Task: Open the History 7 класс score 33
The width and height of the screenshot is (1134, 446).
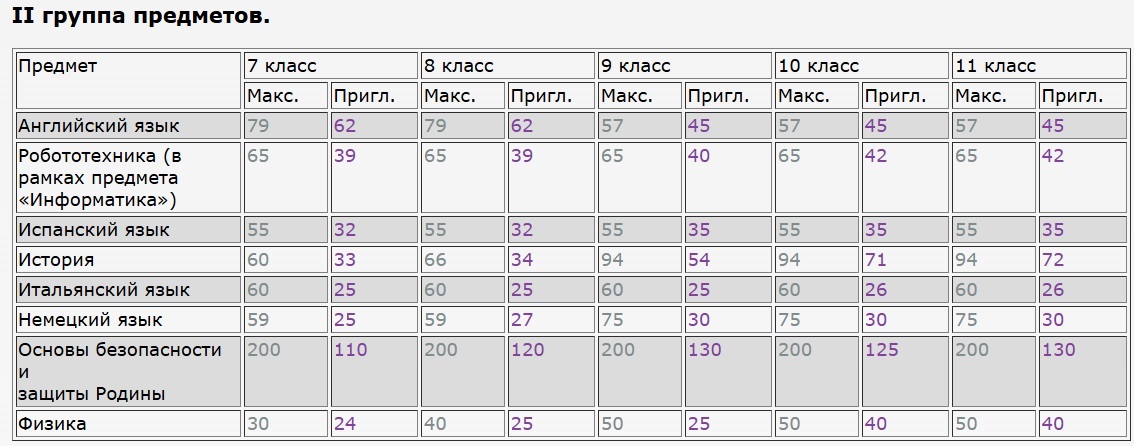Action: (344, 260)
